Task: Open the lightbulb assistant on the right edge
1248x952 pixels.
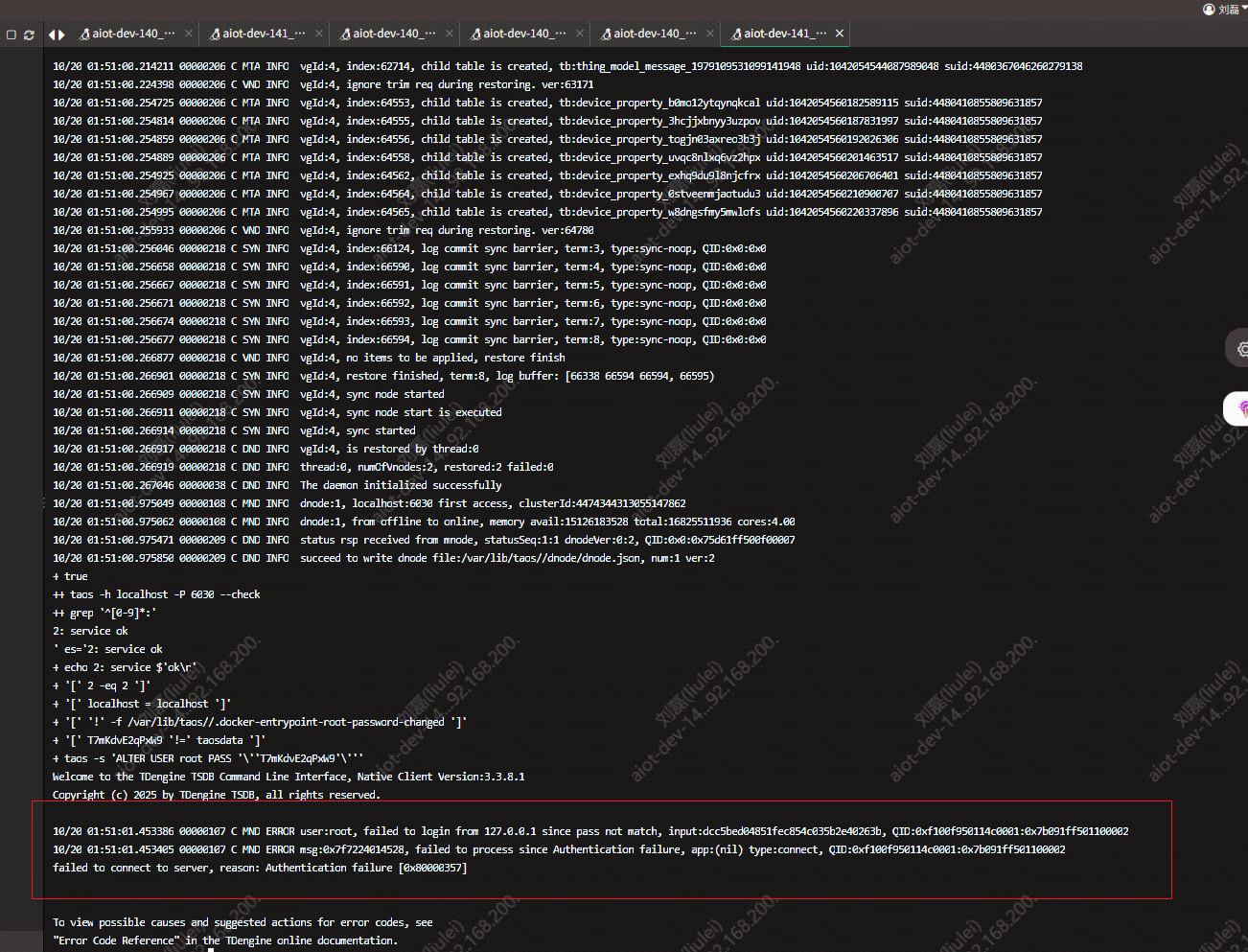Action: (1241, 408)
